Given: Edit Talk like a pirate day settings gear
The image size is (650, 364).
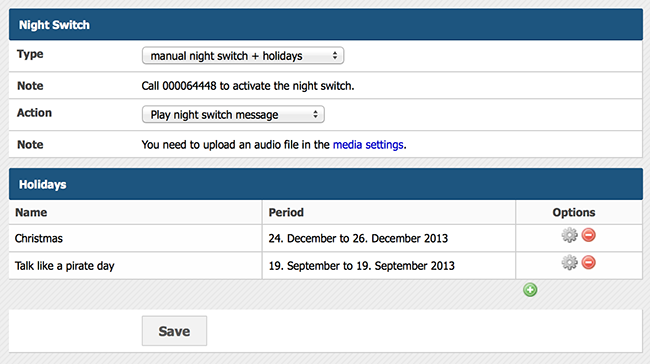Looking at the screenshot, I should coord(569,262).
